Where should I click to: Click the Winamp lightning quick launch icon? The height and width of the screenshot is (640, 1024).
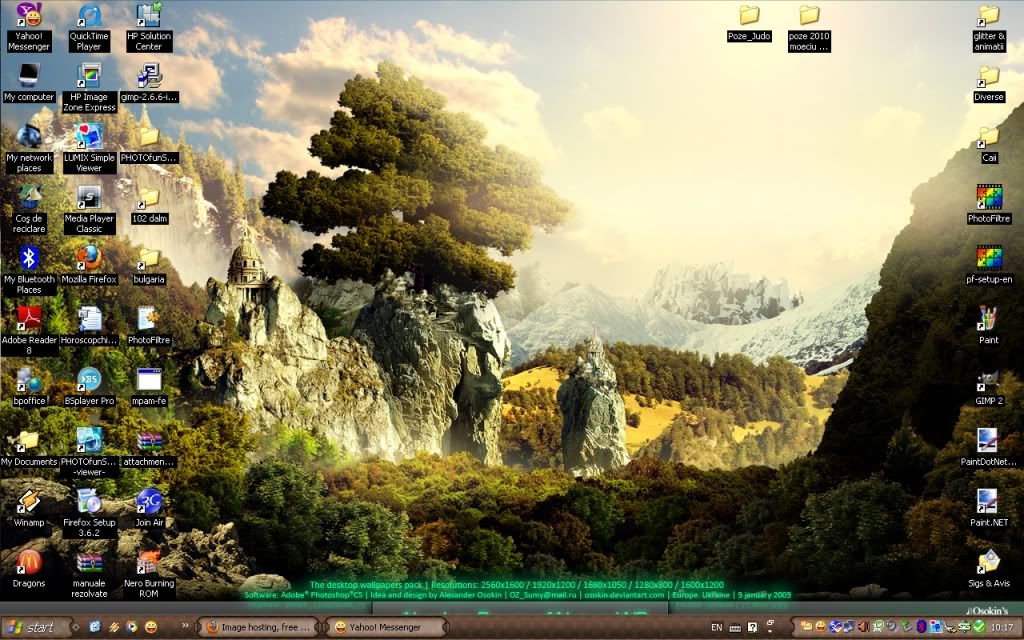pyautogui.click(x=114, y=628)
